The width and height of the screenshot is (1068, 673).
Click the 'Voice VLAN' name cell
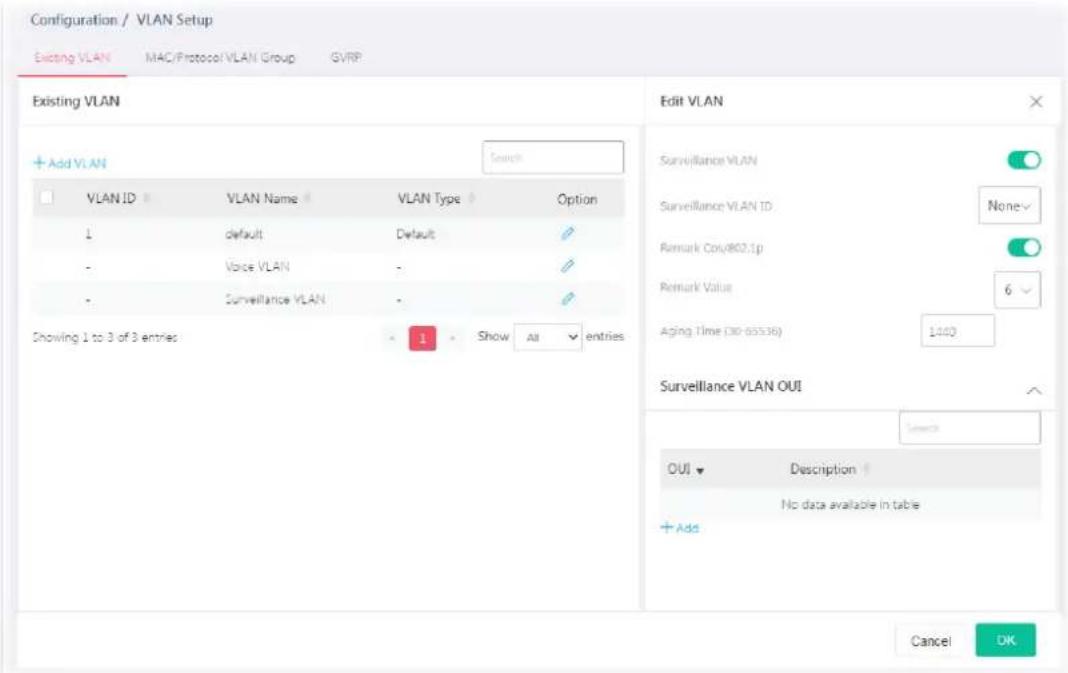pos(257,266)
